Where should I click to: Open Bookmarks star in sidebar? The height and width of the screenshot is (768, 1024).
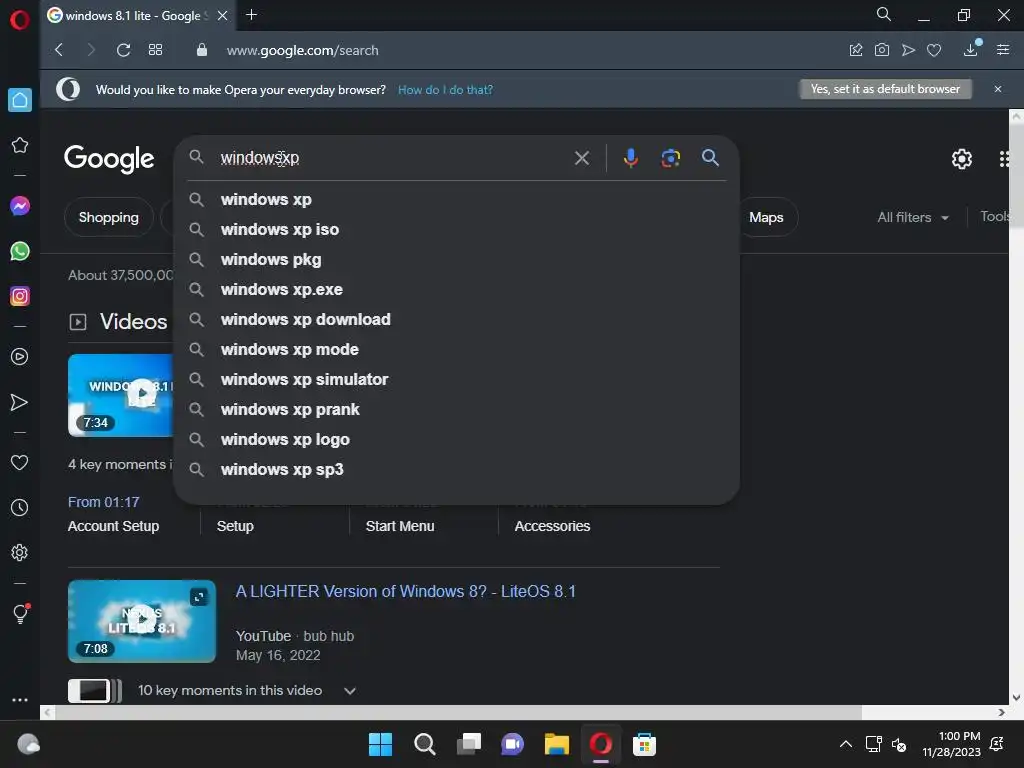coord(20,145)
